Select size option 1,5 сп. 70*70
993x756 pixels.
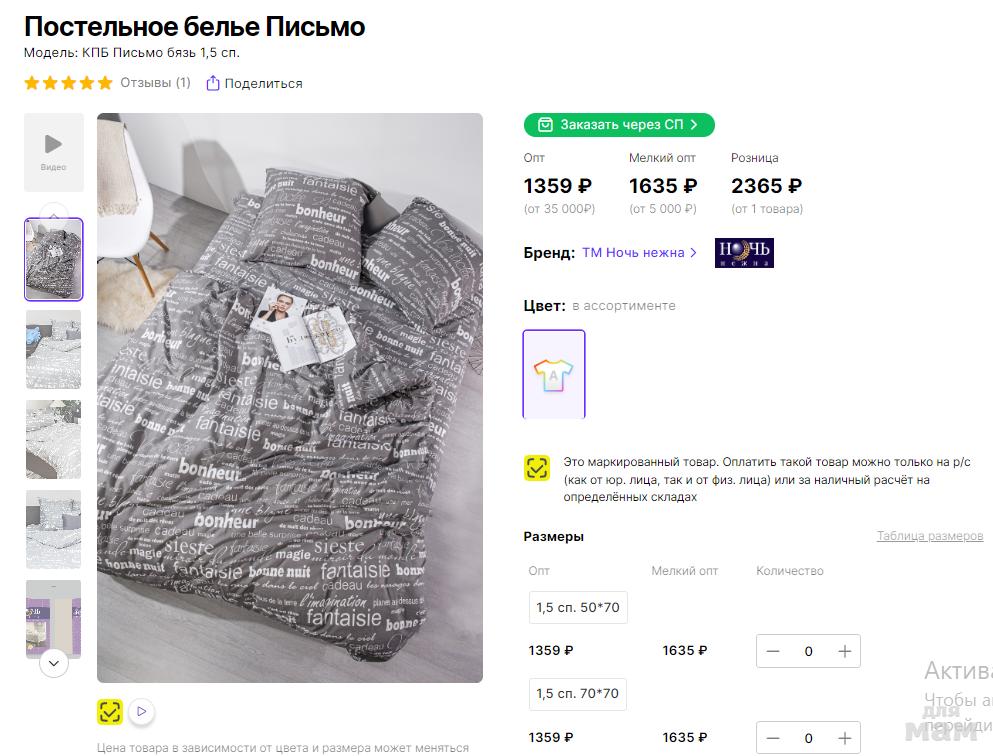(577, 693)
